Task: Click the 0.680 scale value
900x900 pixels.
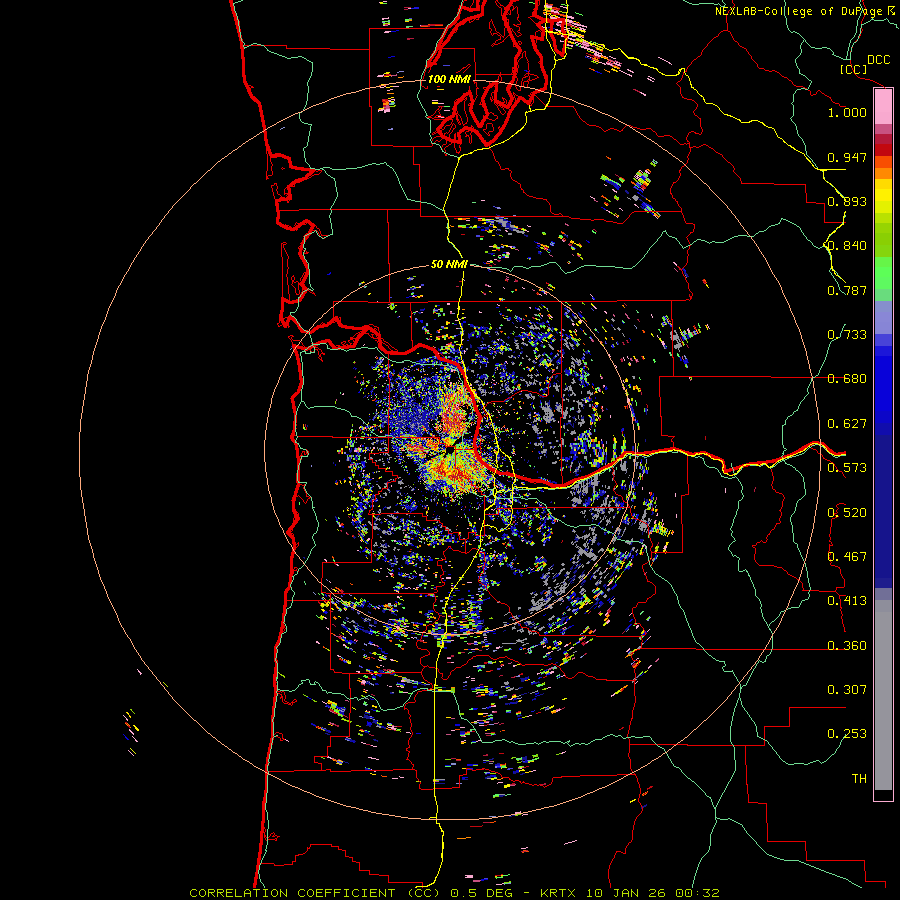Action: pos(847,379)
